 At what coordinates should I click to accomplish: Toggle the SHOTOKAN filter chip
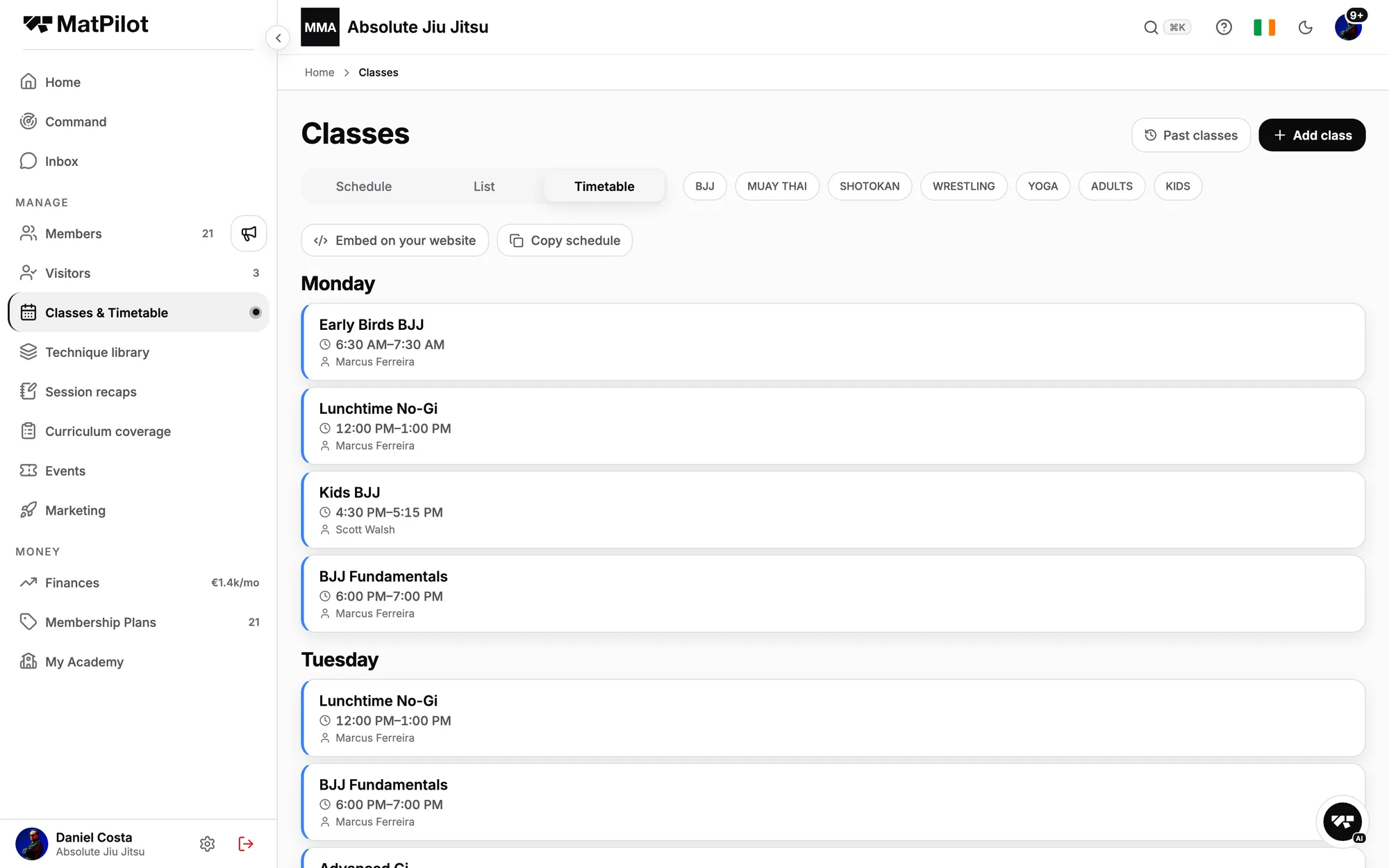(870, 186)
